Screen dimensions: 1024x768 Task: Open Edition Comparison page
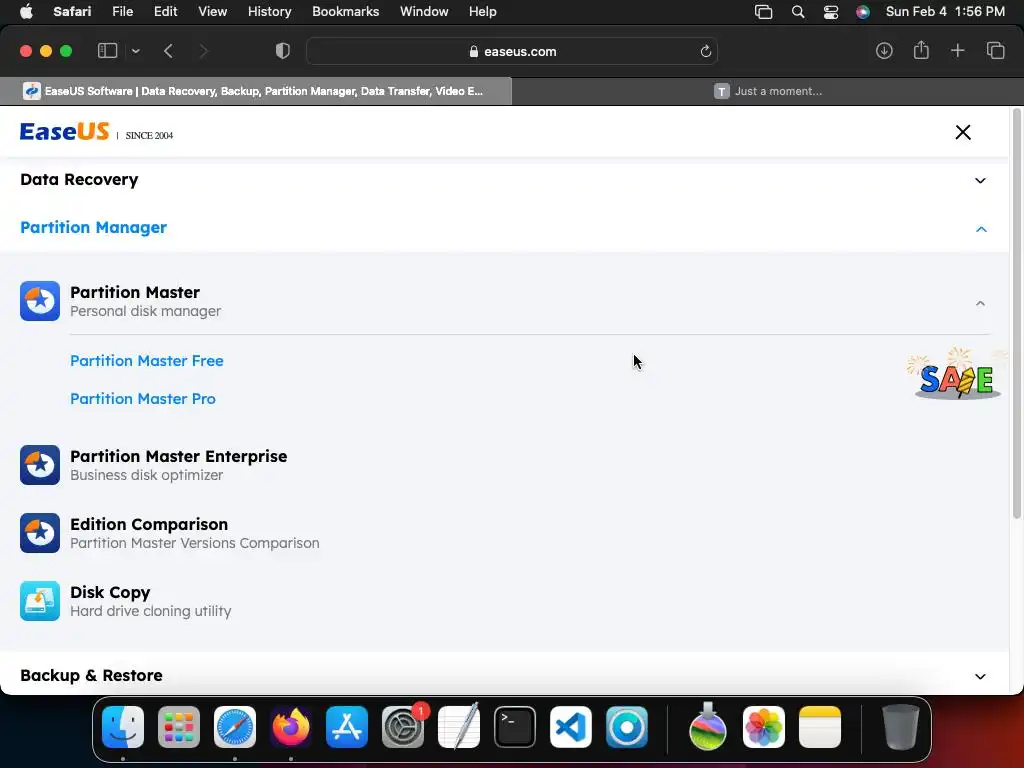[x=149, y=524]
